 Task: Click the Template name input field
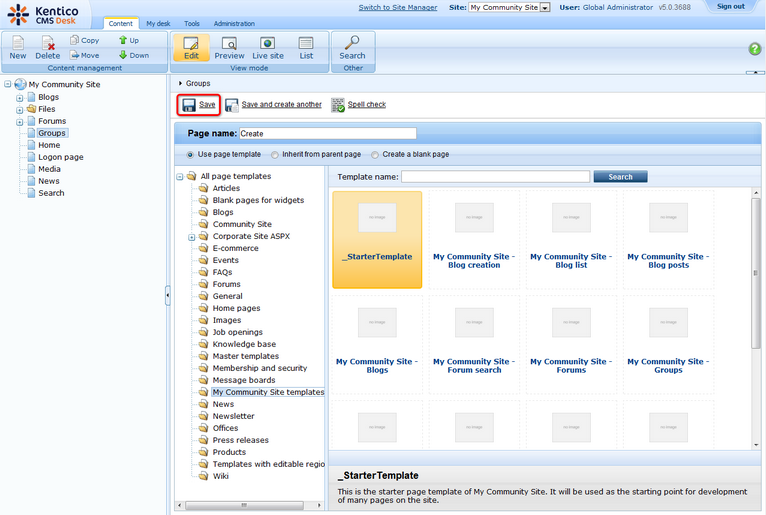[495, 177]
